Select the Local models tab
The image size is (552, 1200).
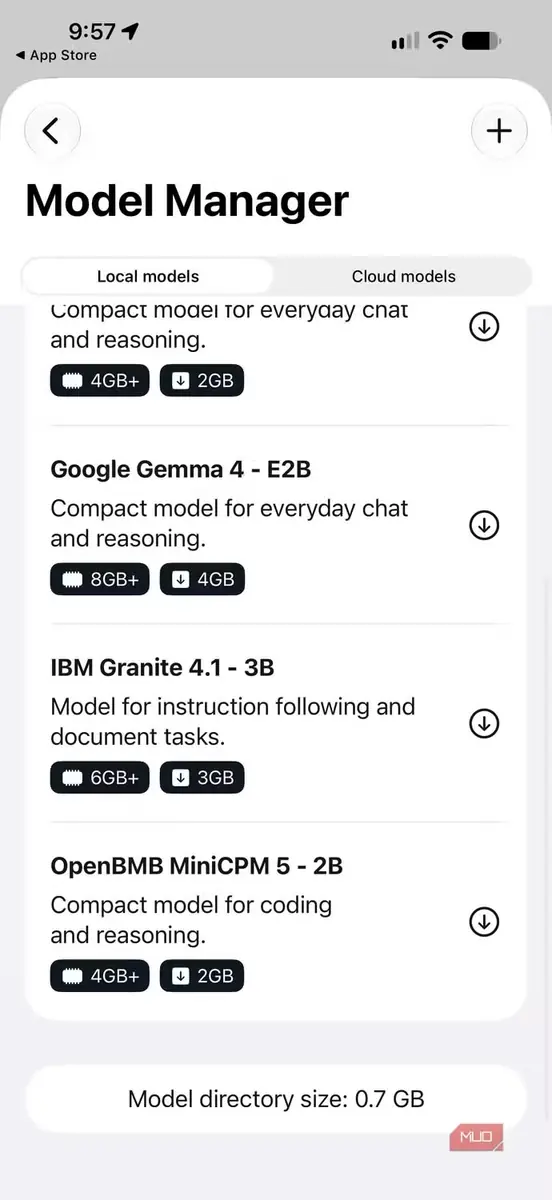coord(148,276)
